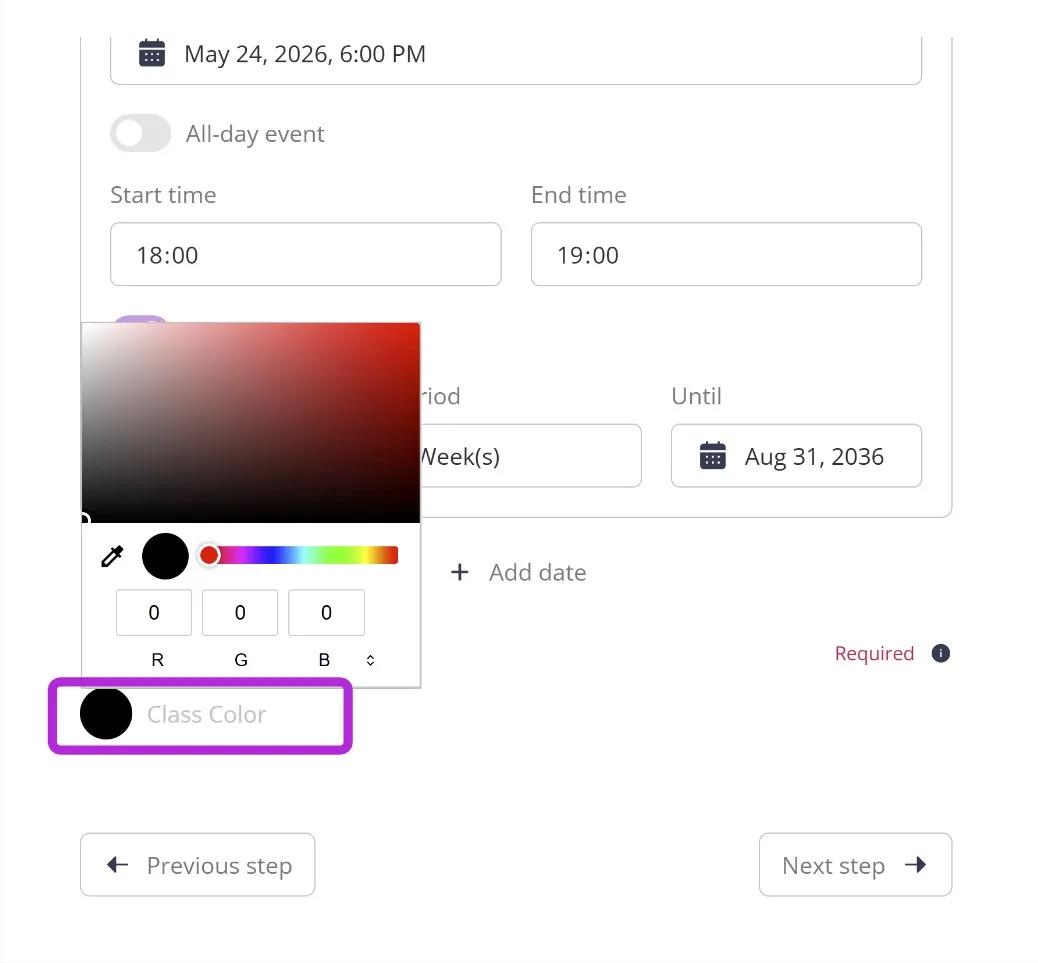This screenshot has width=1038, height=963.
Task: Click inside the red saturation gradient area
Action: pyautogui.click(x=251, y=423)
